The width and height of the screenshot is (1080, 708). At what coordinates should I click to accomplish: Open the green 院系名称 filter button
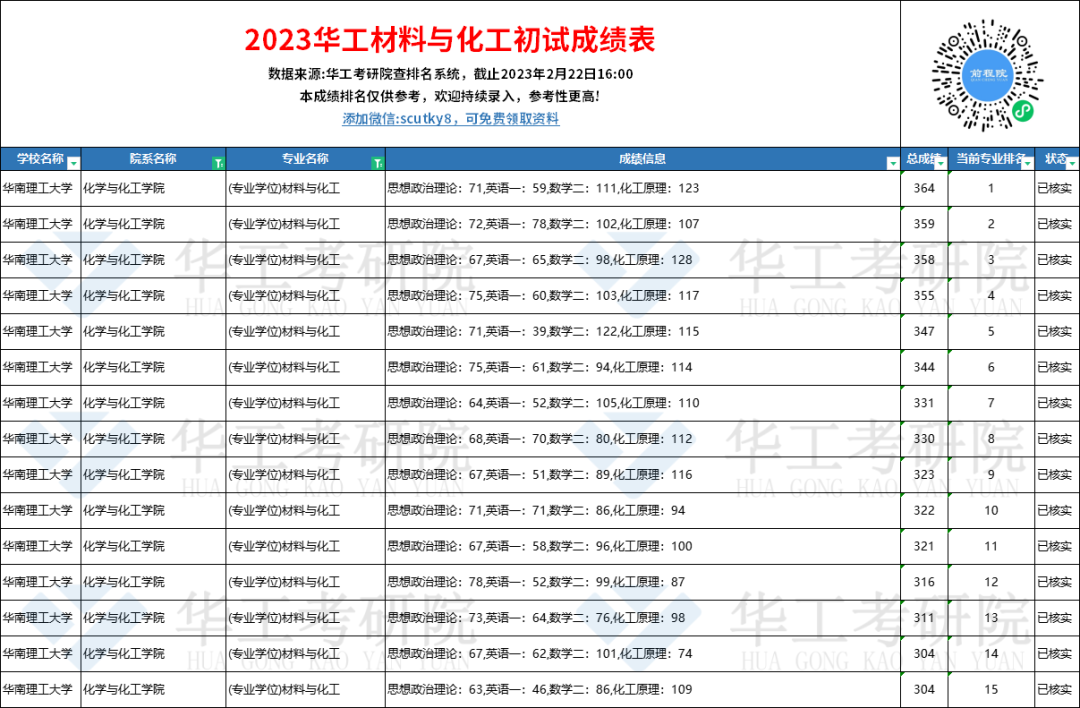[218, 164]
